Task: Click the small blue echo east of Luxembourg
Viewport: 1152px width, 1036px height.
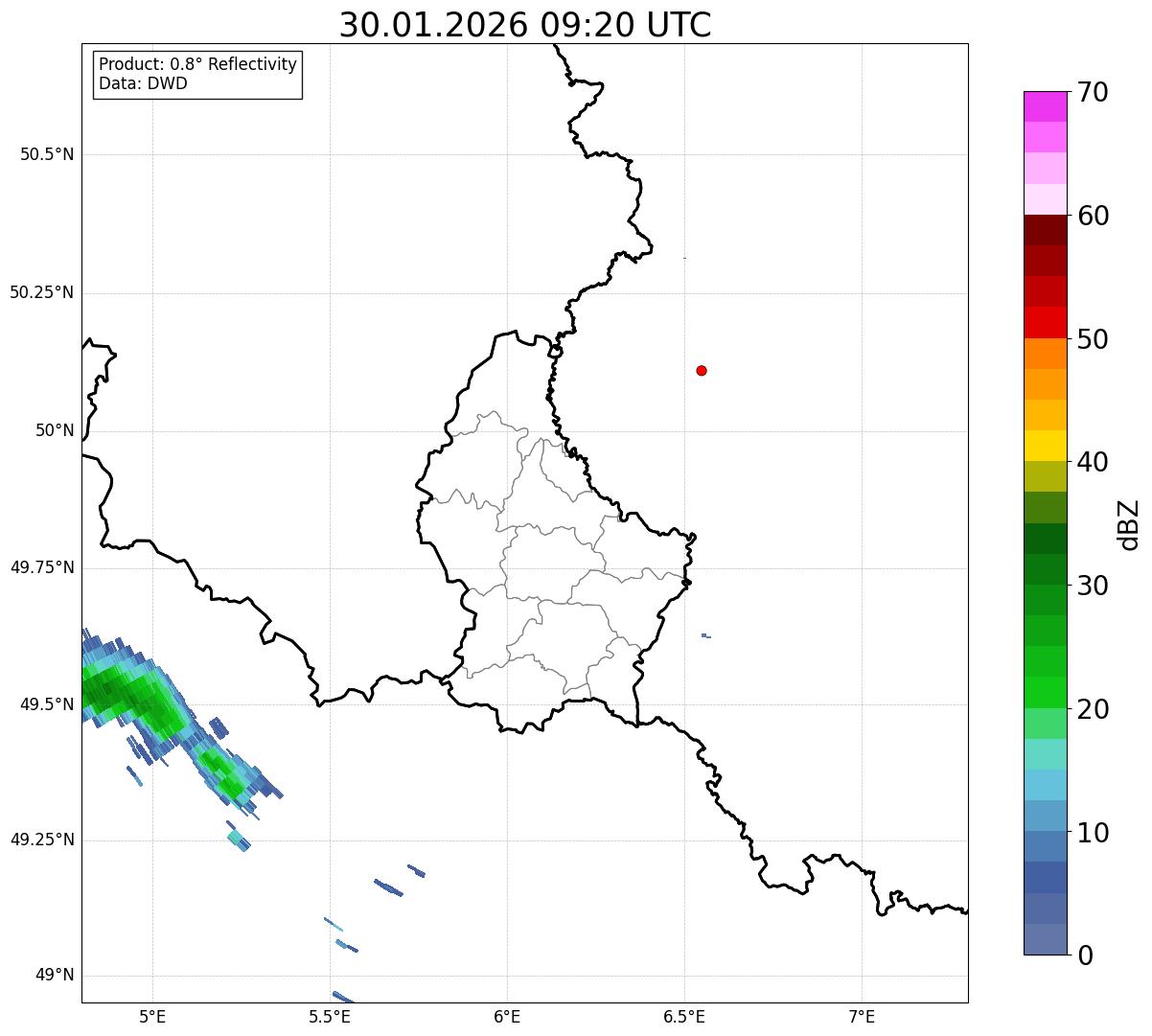Action: pyautogui.click(x=706, y=635)
